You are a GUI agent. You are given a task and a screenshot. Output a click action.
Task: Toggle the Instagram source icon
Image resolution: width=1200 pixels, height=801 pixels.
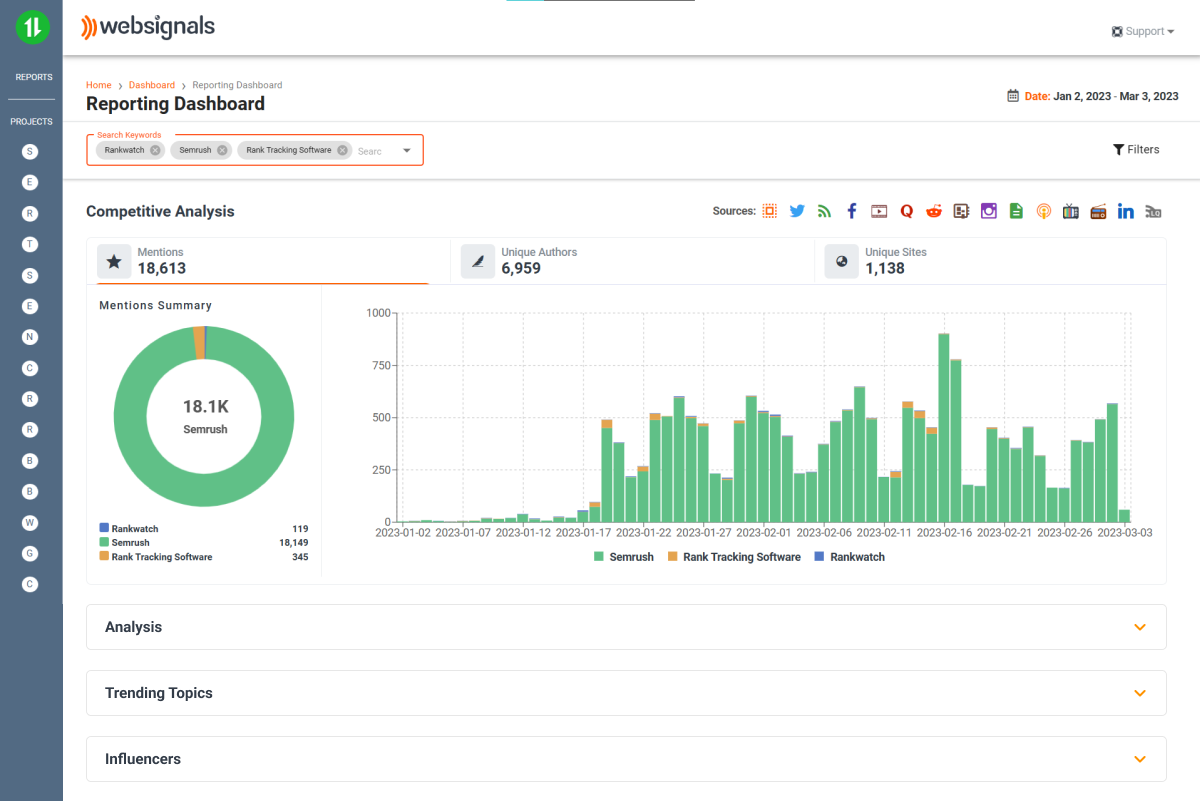989,211
